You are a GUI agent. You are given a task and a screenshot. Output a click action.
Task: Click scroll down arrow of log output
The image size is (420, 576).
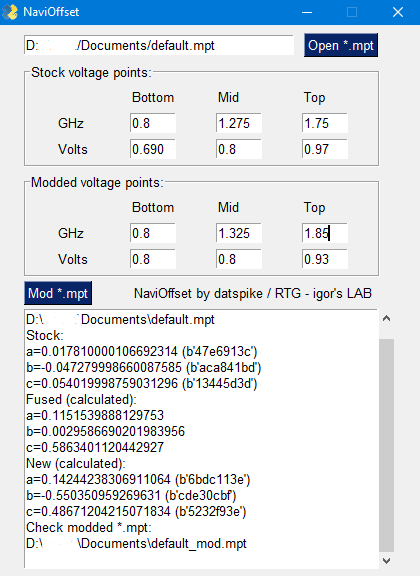(386, 561)
